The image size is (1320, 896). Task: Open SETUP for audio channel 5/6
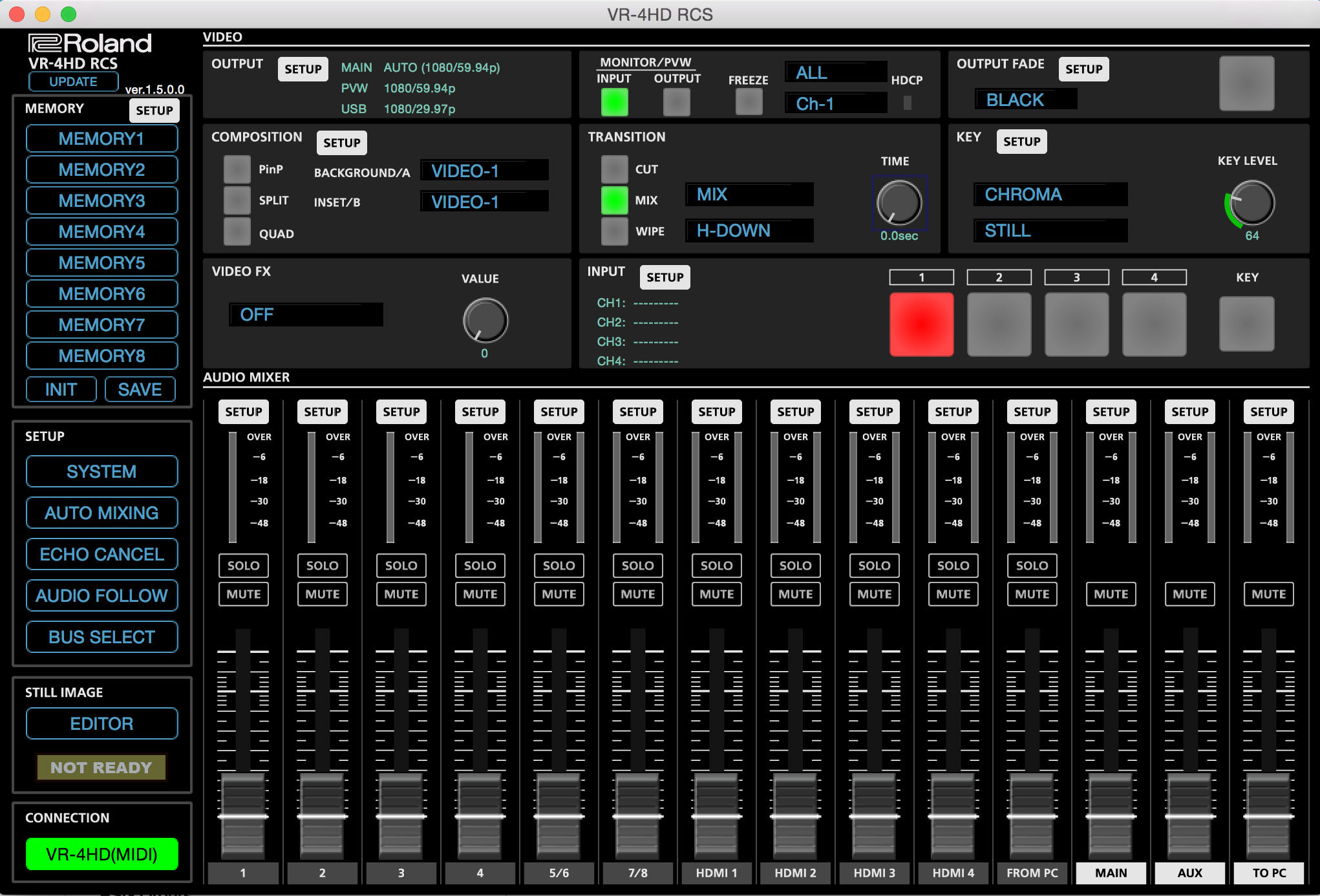[559, 412]
